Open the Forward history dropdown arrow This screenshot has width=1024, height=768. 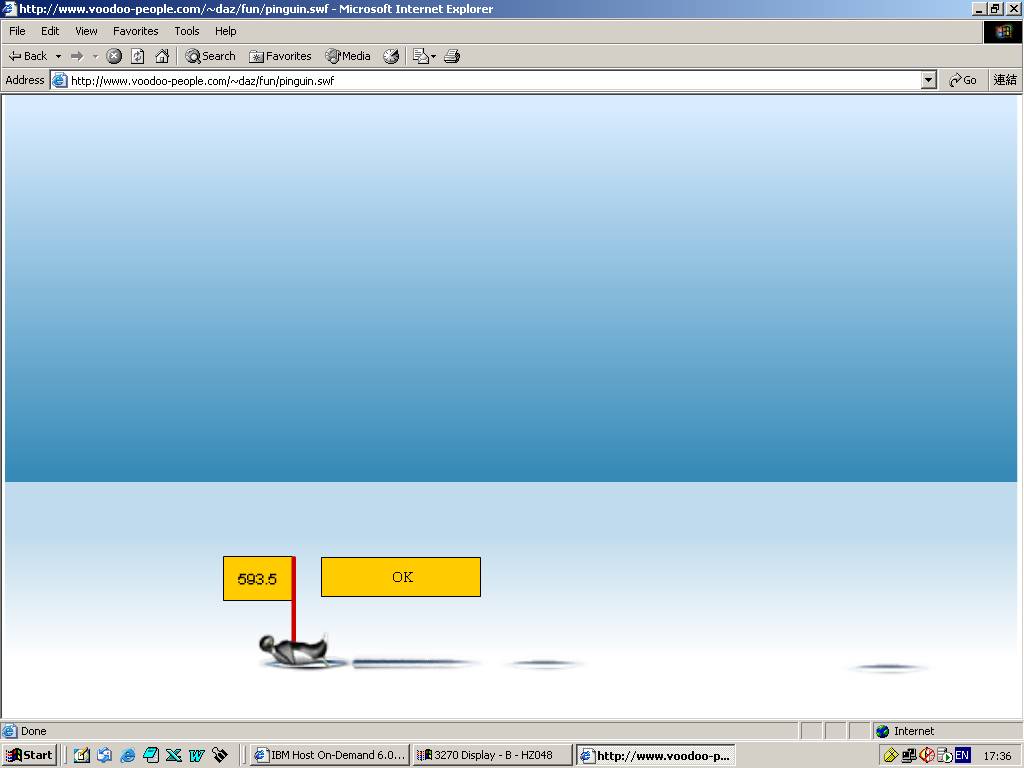point(95,56)
